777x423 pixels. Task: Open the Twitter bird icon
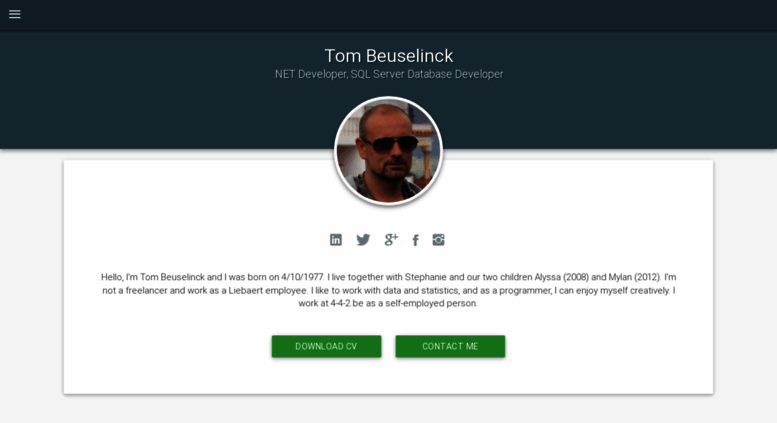(363, 240)
